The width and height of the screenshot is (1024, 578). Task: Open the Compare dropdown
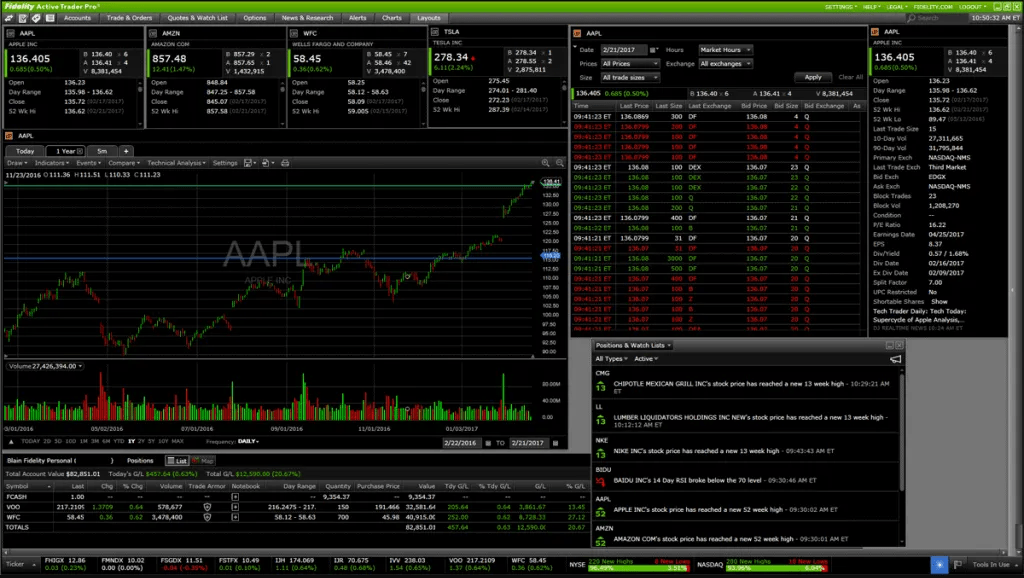(124, 163)
